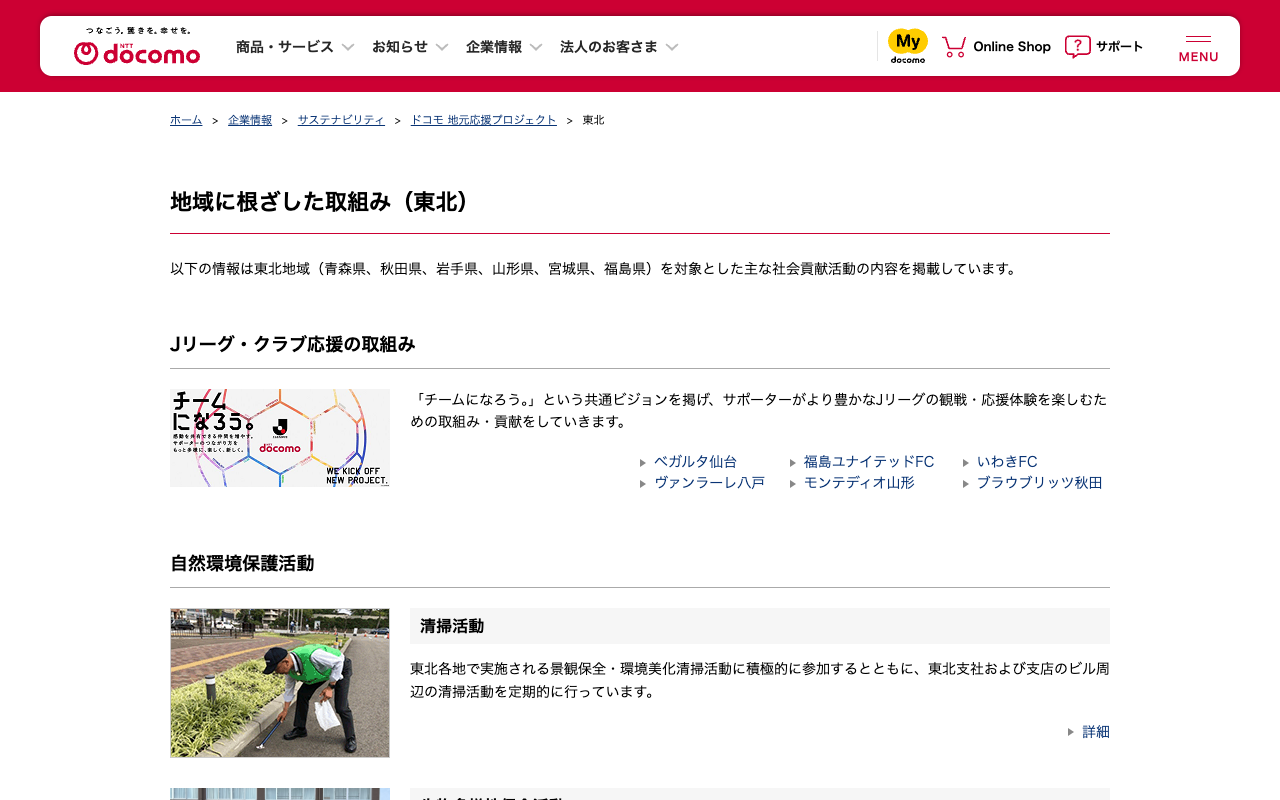Click the Online Shop cart icon
Image resolution: width=1280 pixels, height=800 pixels.
tap(954, 46)
